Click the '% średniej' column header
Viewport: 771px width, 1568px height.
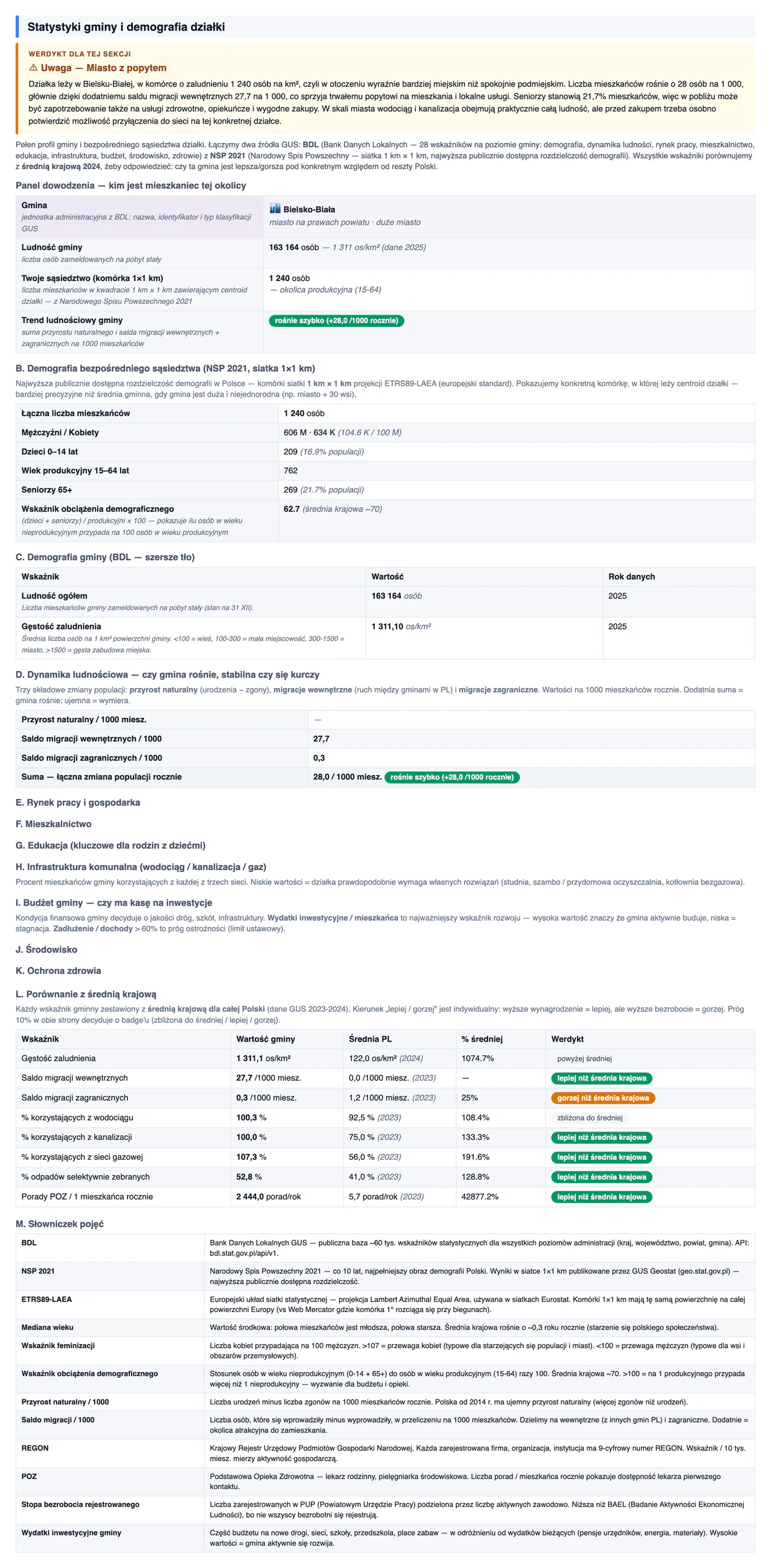[x=482, y=1039]
